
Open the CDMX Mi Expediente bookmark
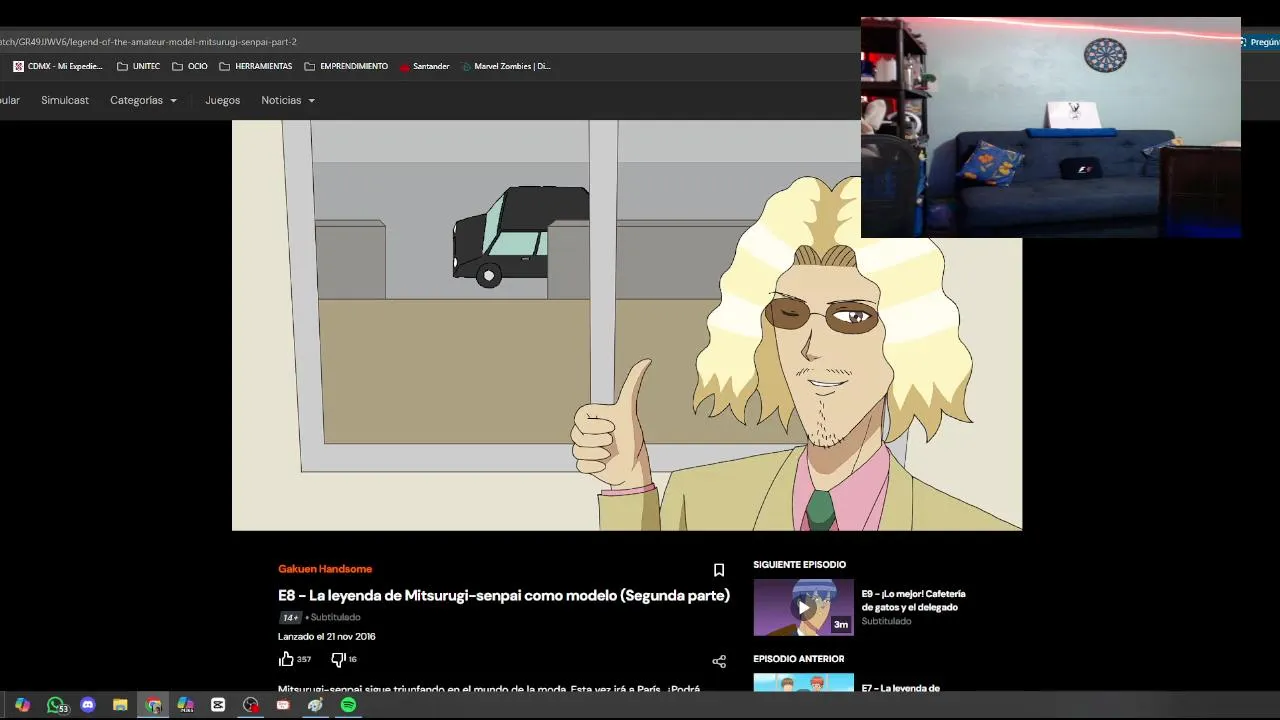coord(57,66)
